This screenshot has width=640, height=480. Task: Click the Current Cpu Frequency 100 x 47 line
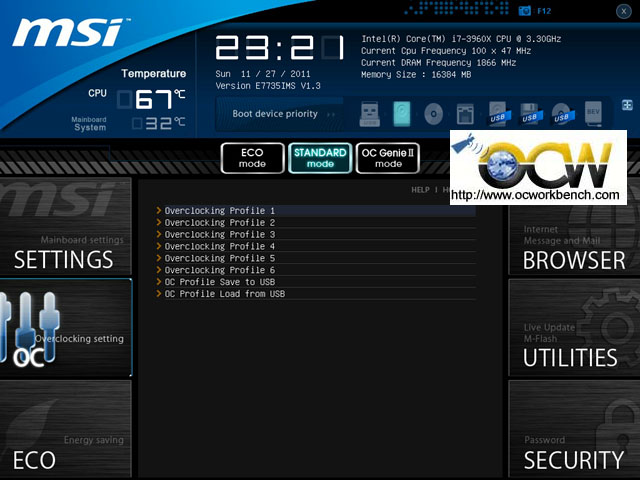pyautogui.click(x=446, y=51)
